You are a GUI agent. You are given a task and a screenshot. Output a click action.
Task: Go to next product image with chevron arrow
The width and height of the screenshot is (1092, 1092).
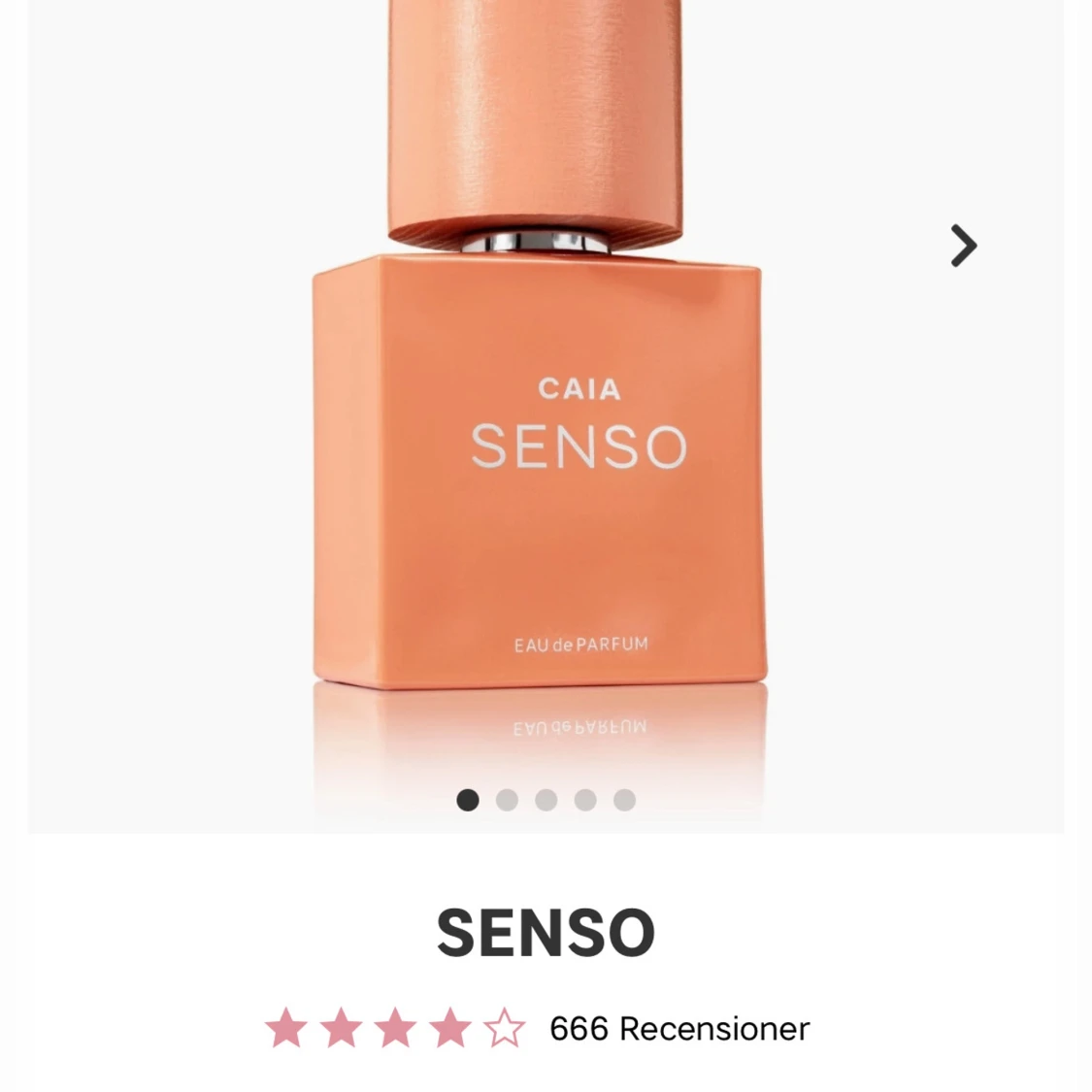point(964,246)
